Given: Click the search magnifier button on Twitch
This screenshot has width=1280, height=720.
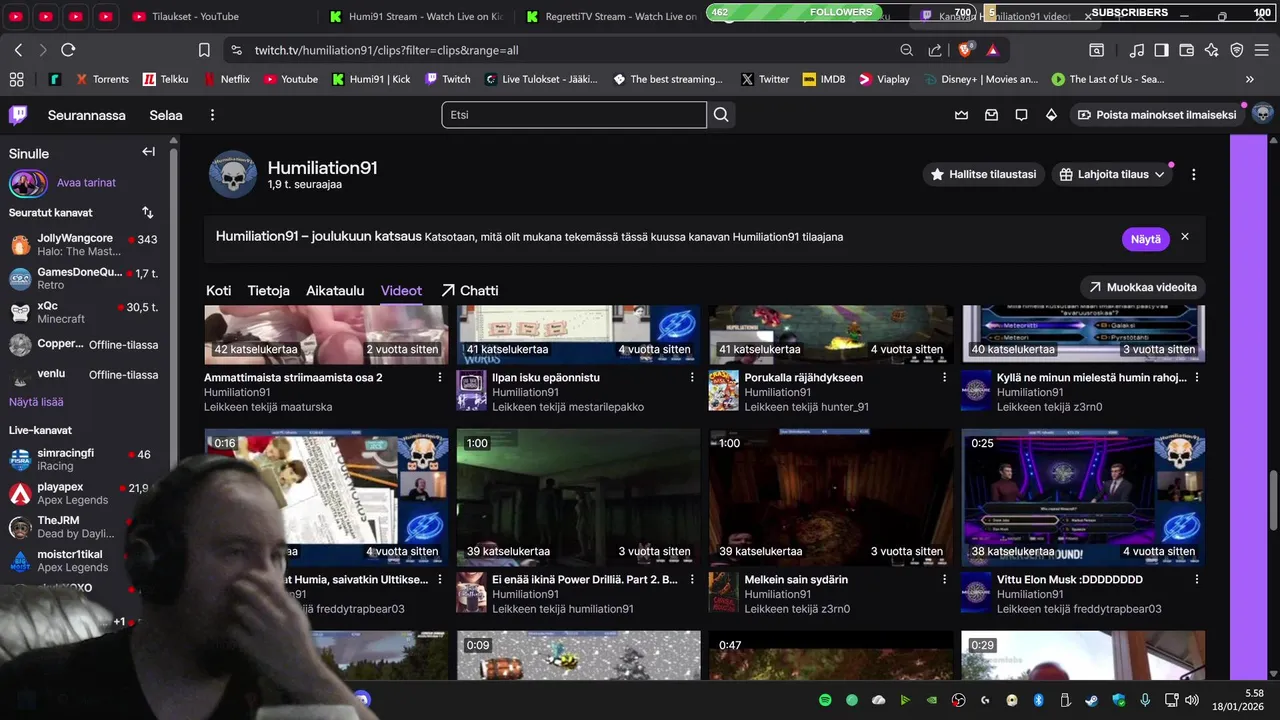Looking at the screenshot, I should tap(721, 115).
